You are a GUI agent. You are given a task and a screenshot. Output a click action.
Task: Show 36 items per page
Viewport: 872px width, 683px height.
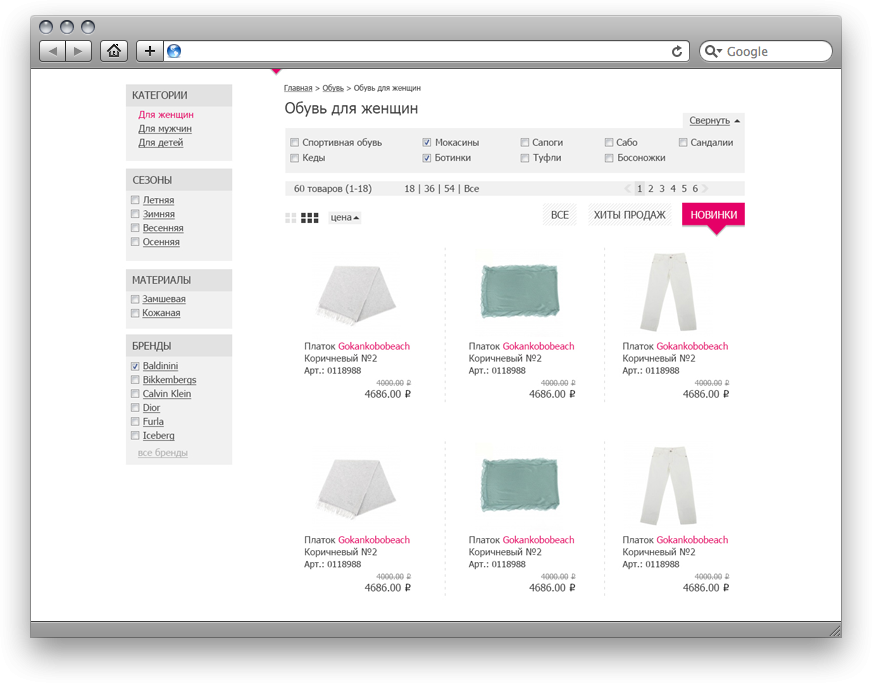coord(429,189)
